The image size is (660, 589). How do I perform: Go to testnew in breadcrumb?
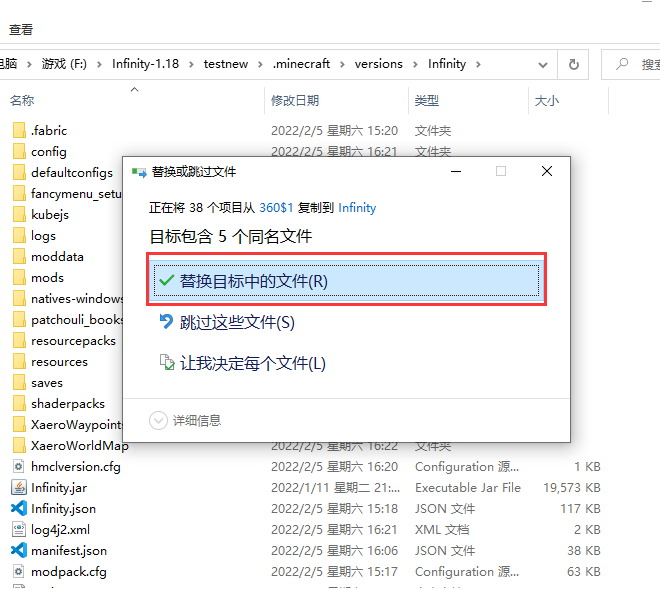[x=226, y=64]
